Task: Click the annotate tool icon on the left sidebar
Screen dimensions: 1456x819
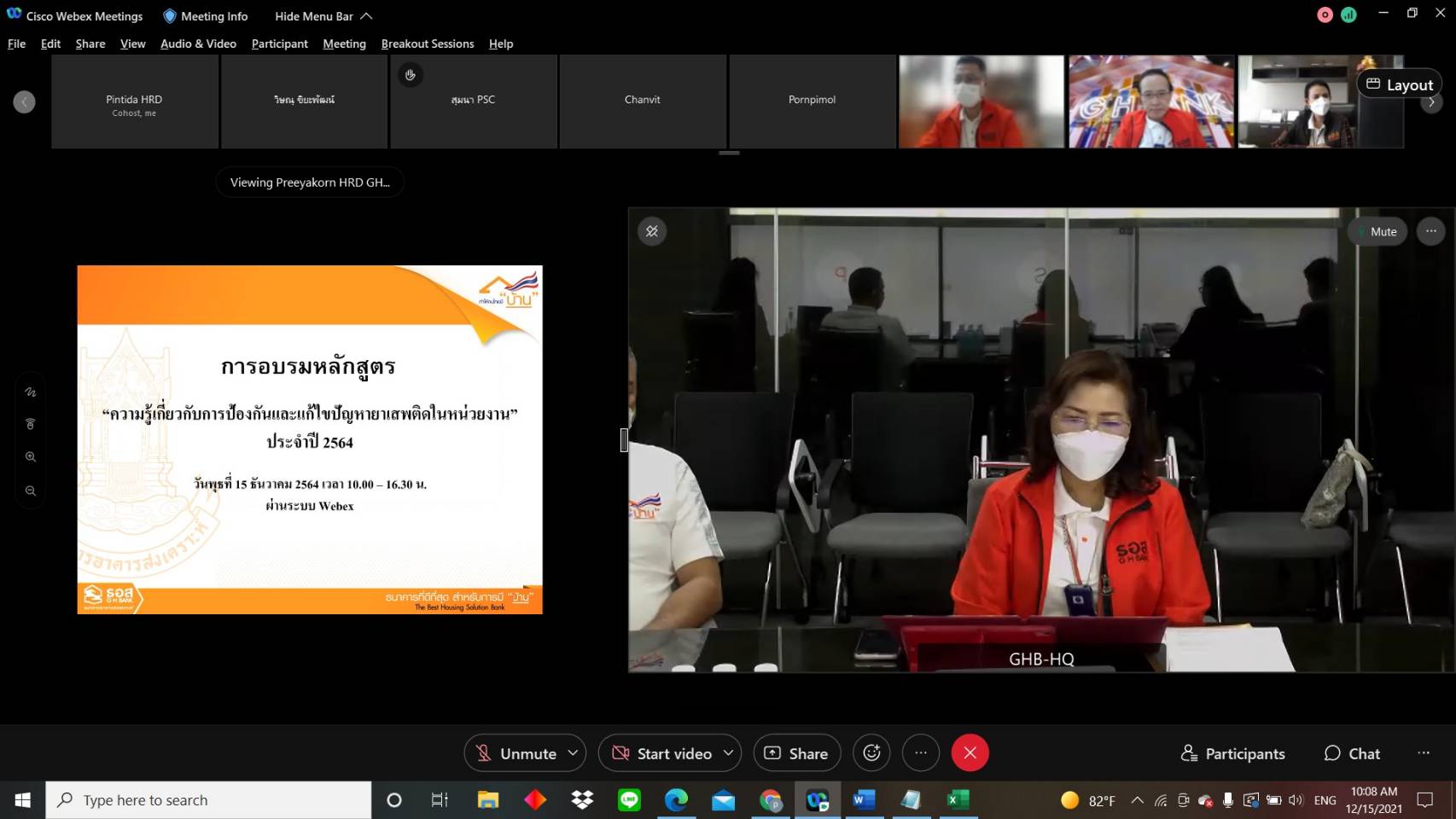Action: [31, 392]
